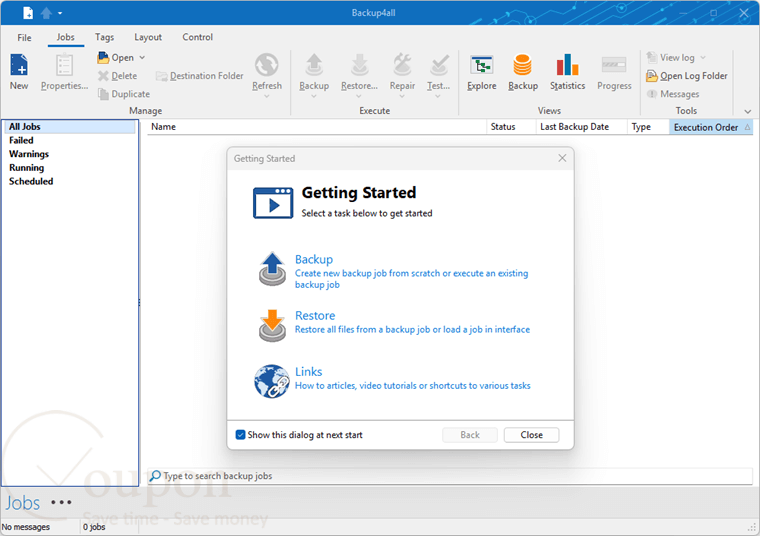The image size is (760, 536).
Task: Click the Restore link in Getting Started
Action: 315,315
